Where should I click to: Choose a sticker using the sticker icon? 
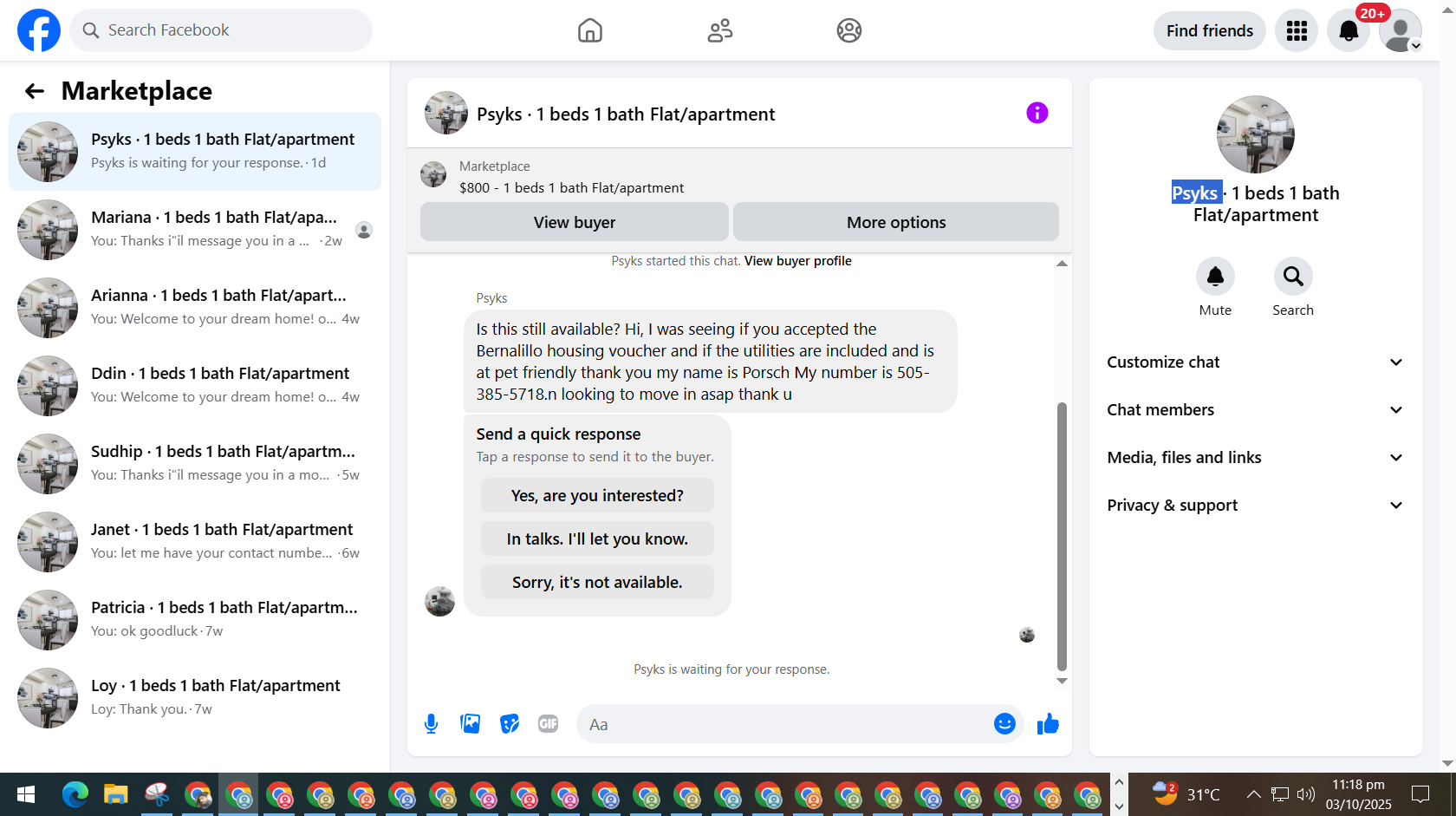tap(510, 724)
